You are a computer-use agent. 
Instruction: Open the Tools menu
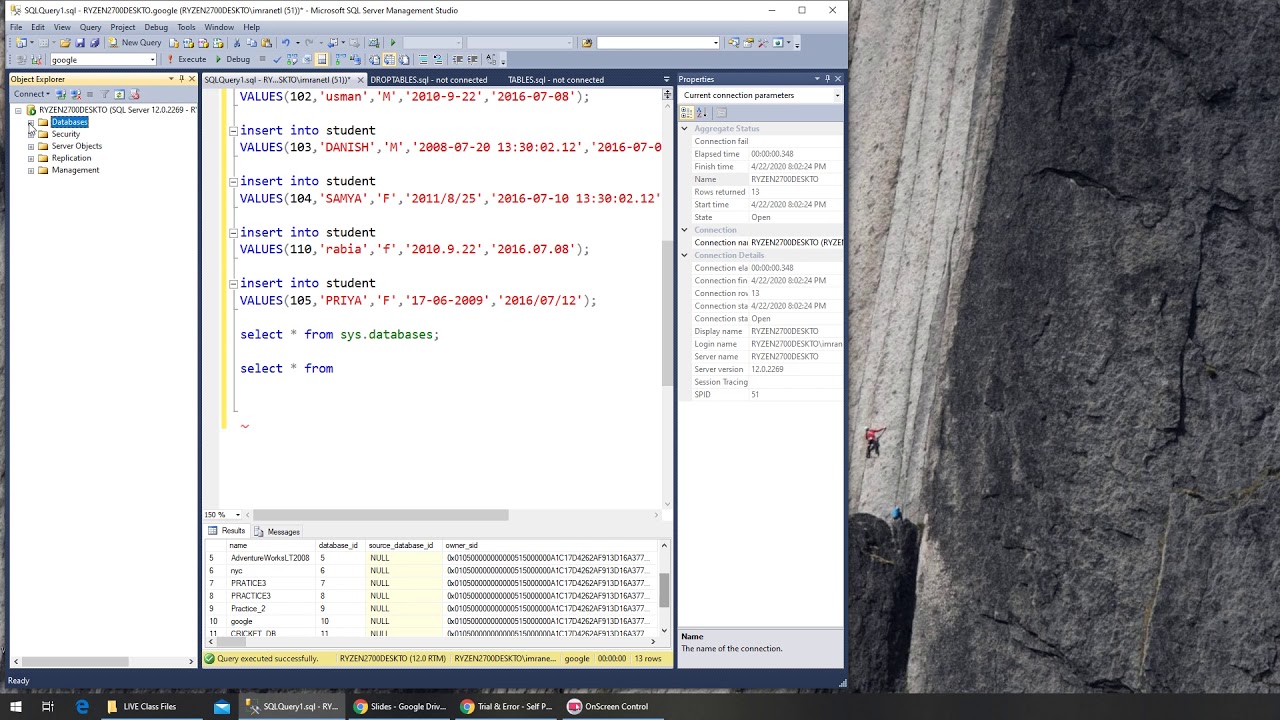[186, 27]
